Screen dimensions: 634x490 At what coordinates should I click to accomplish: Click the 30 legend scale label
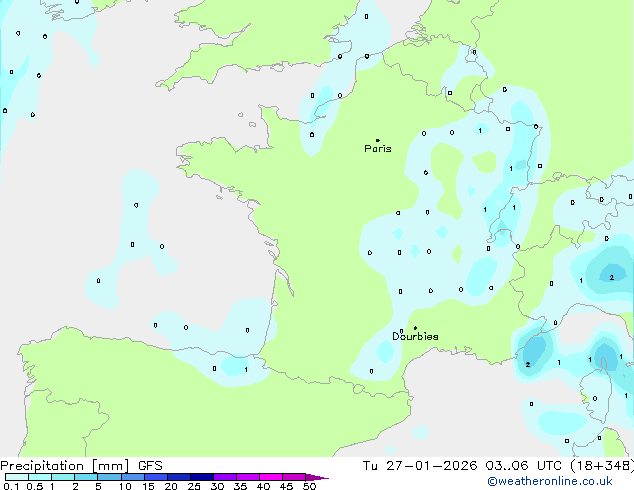(217, 486)
